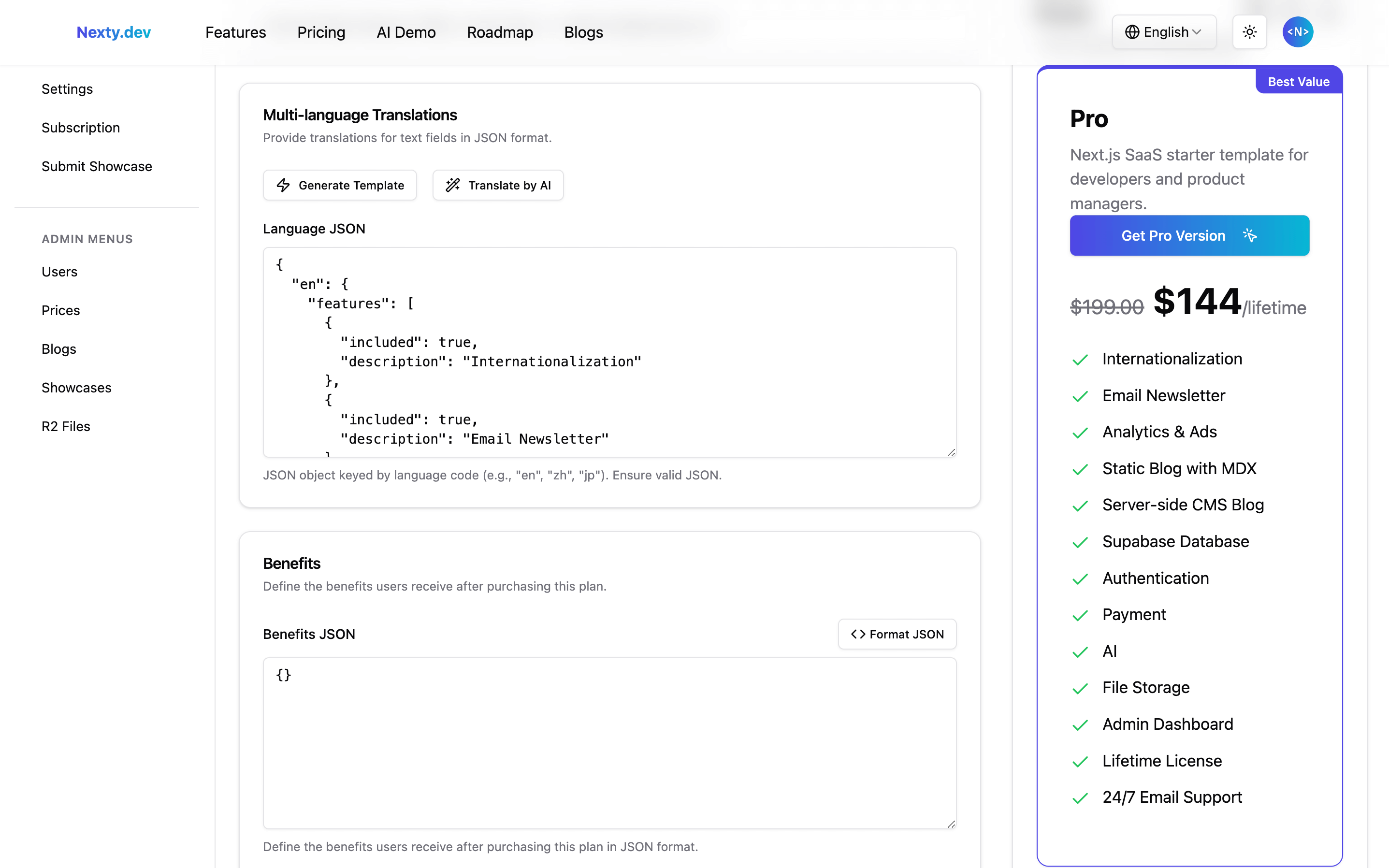Expand the English language dropdown
The image size is (1389, 868).
pos(1164,32)
